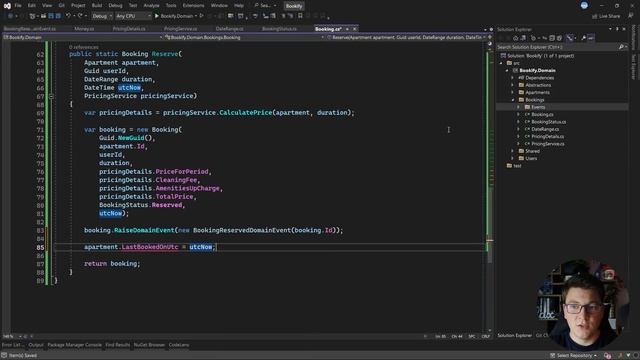
Task: Switch to the BookingStatus.cs tab
Action: (x=279, y=29)
